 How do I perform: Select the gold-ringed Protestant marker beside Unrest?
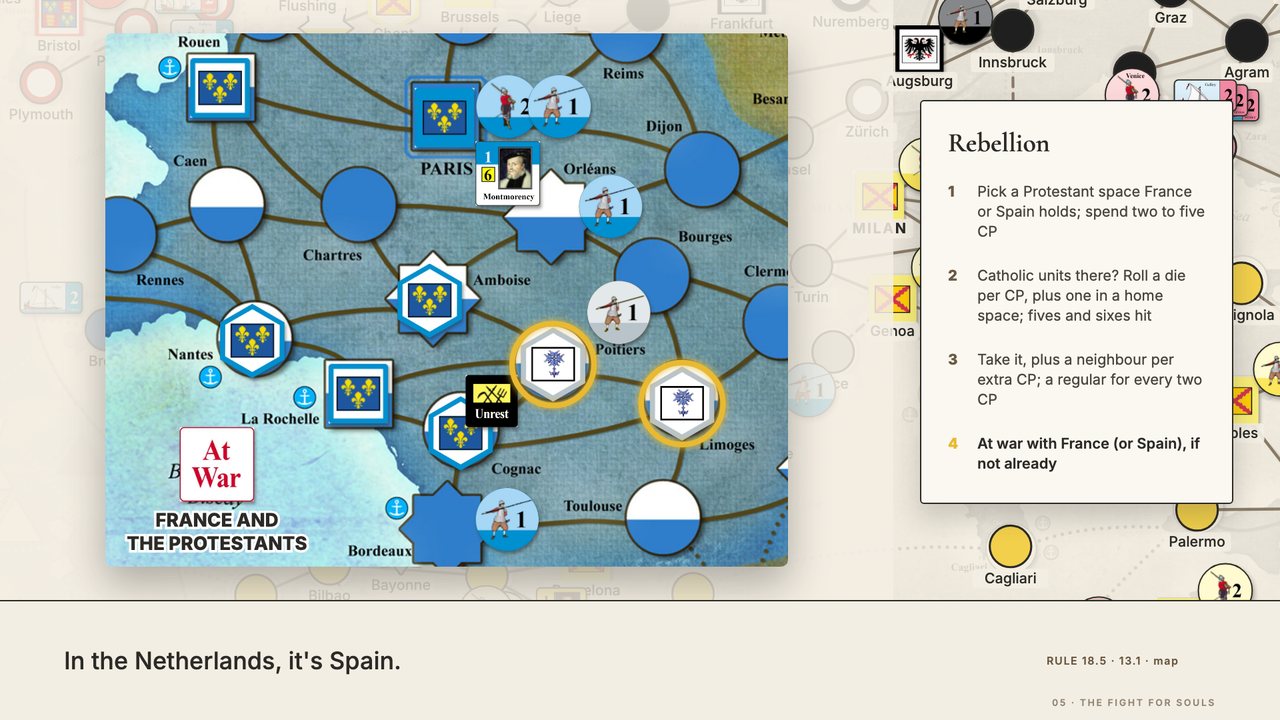click(553, 364)
